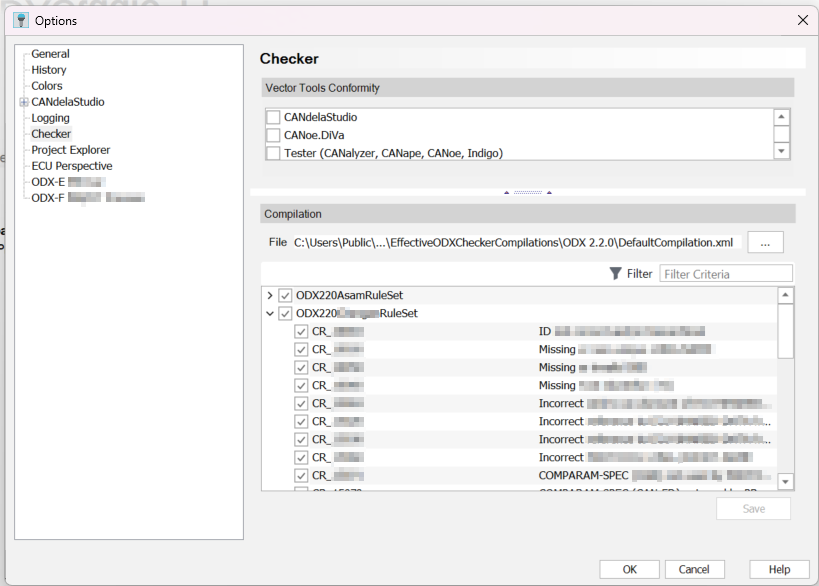This screenshot has width=819, height=586.
Task: Select the COMPARAM-SPEC rule description
Action: click(654, 476)
